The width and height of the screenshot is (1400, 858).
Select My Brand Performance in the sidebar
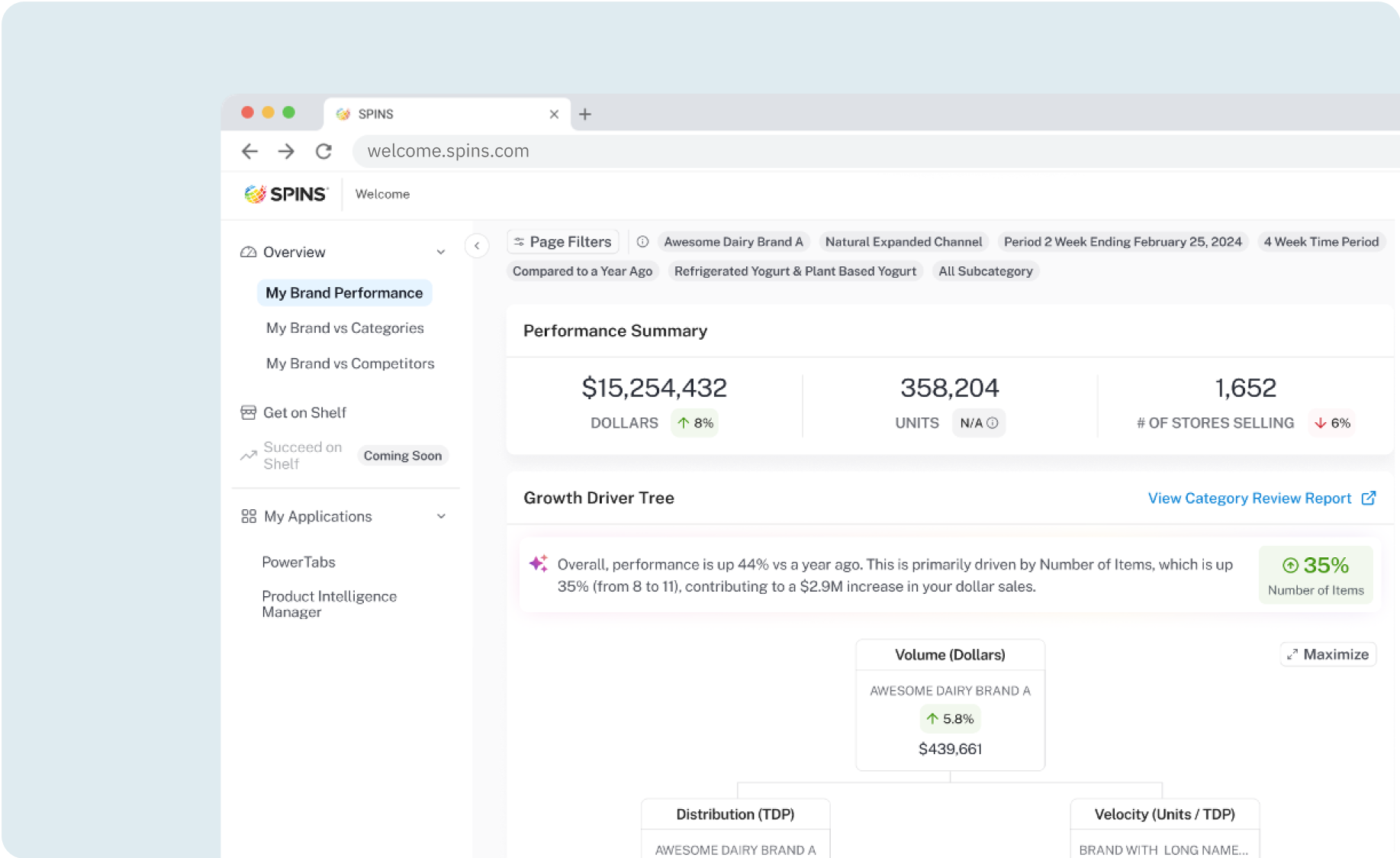point(344,293)
